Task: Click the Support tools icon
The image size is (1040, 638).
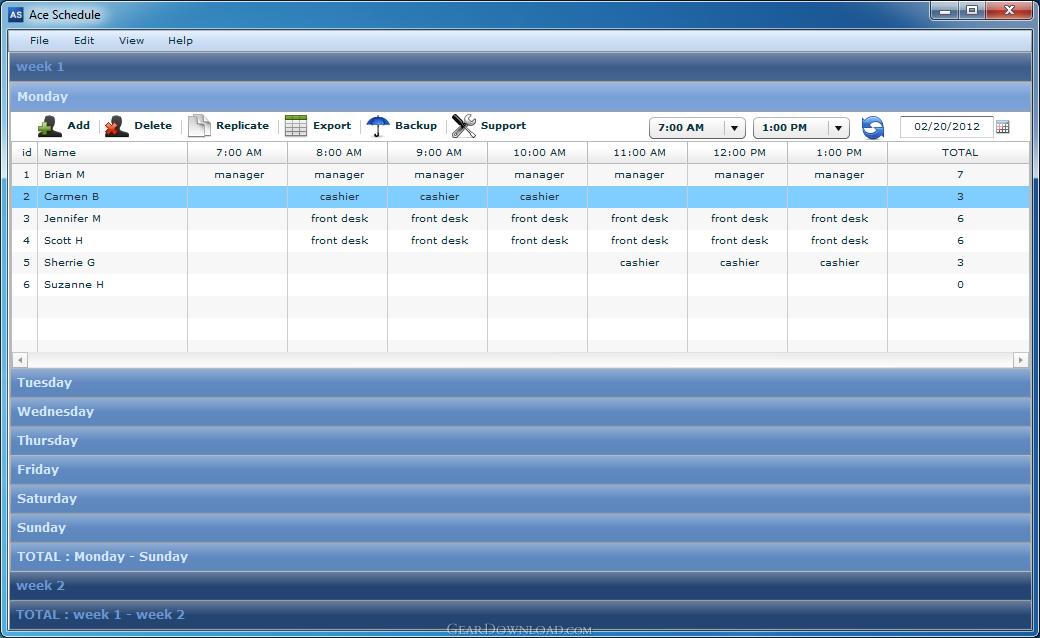Action: tap(464, 125)
